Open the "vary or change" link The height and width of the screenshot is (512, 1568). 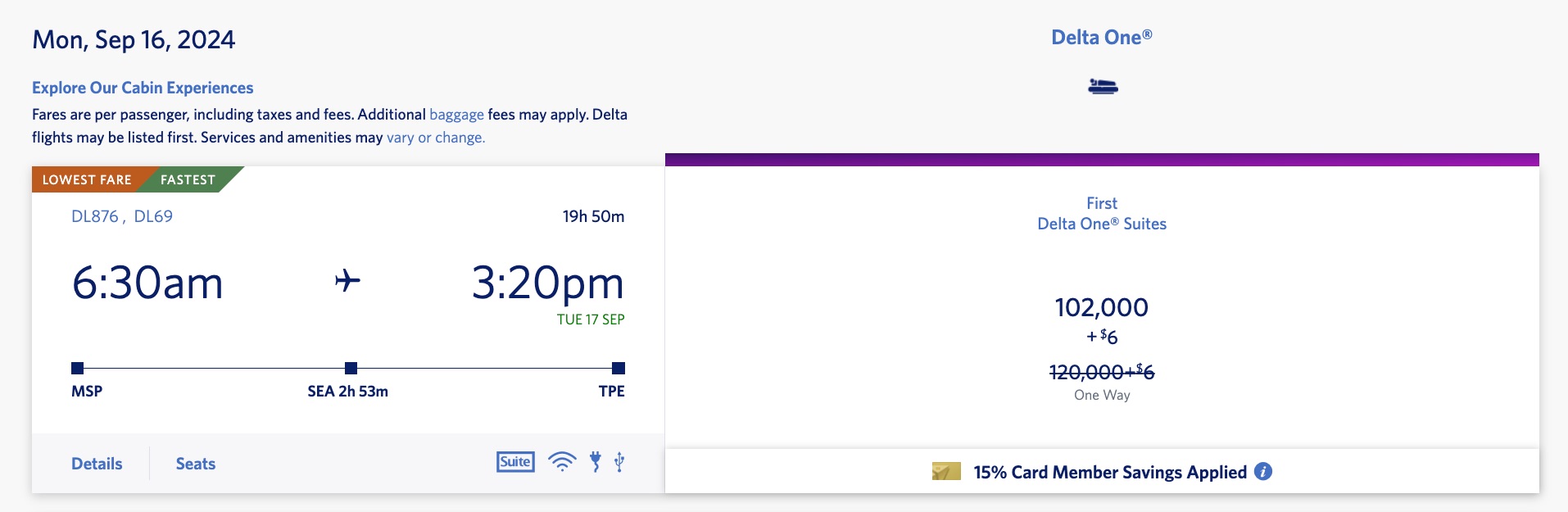(x=435, y=138)
